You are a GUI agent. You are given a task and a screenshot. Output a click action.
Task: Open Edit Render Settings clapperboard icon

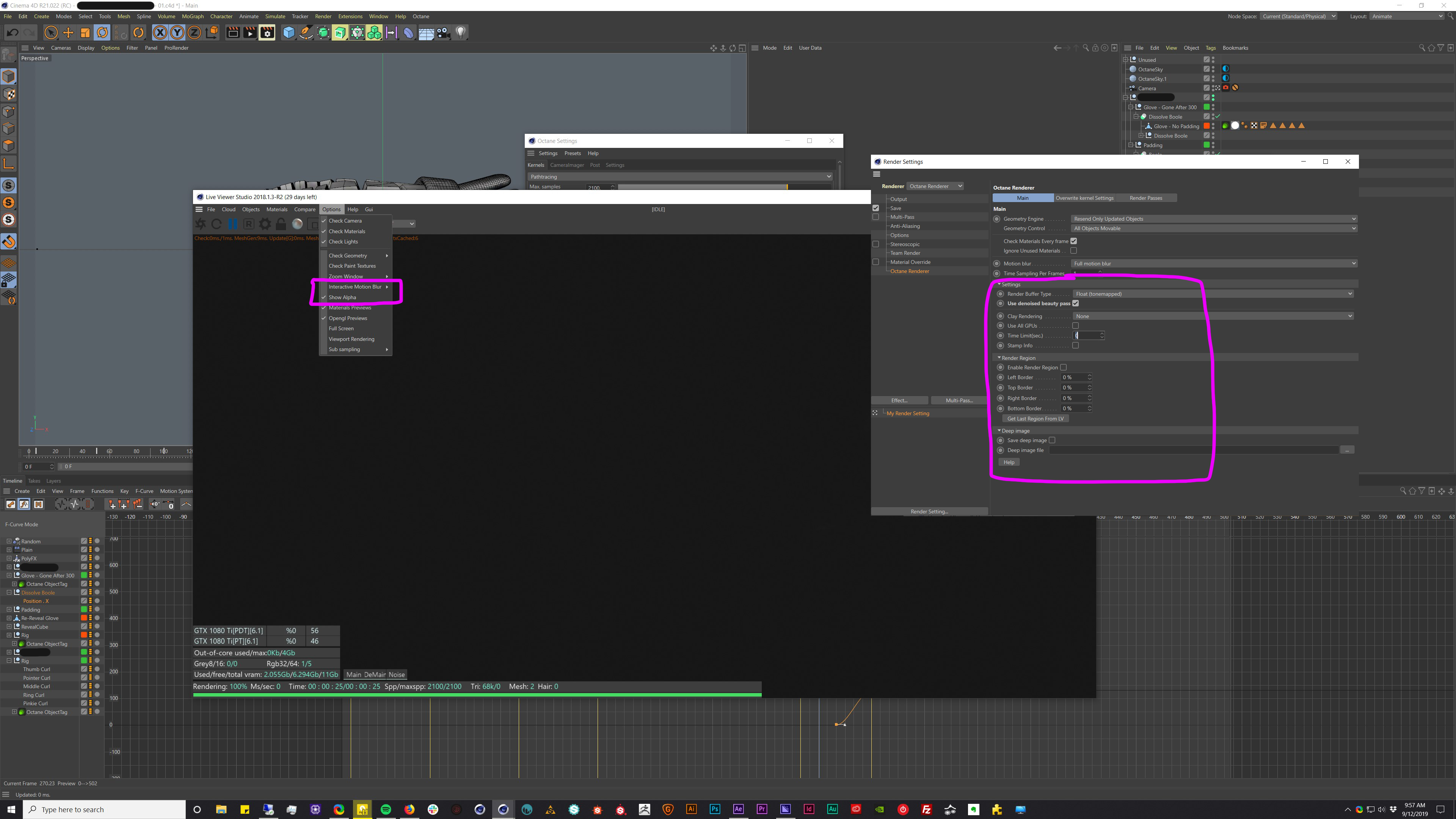point(267,32)
